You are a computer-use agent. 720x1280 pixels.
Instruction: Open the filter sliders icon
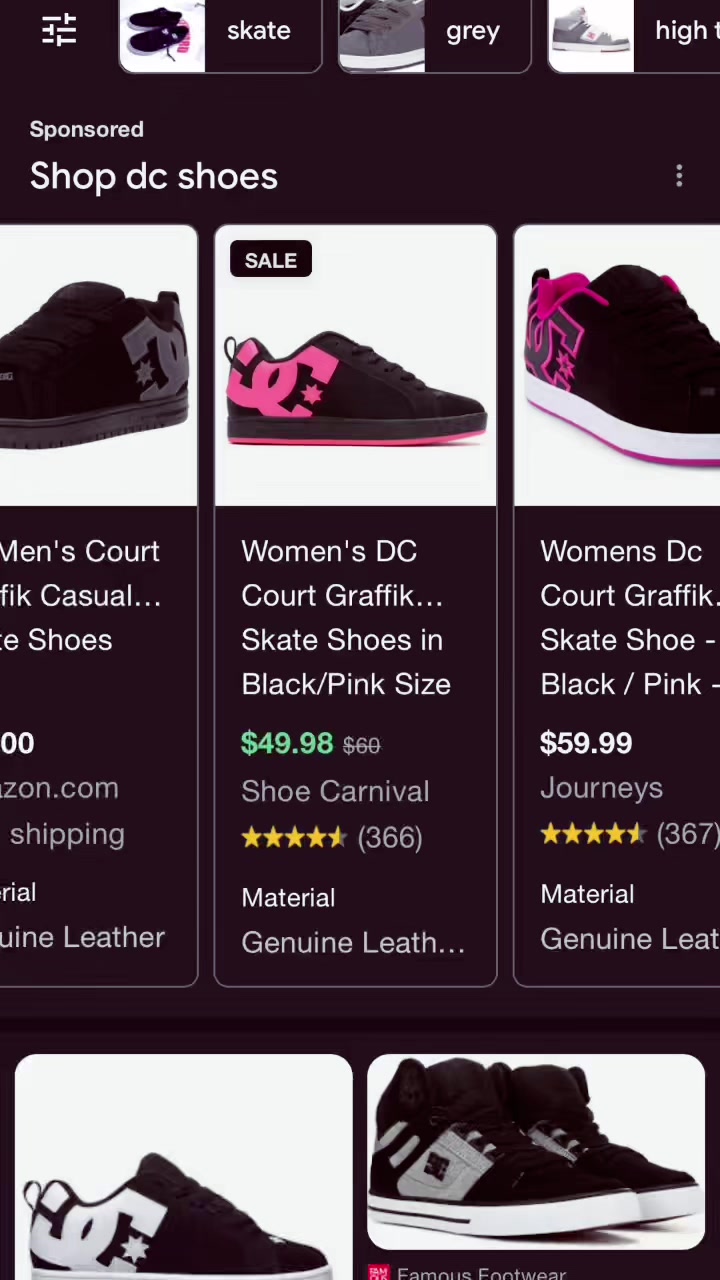coord(59,30)
